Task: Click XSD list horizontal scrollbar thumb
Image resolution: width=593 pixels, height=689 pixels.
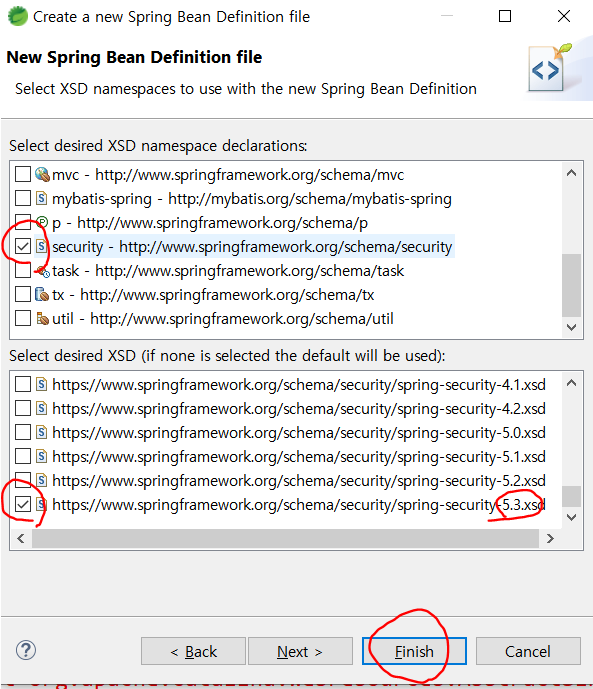Action: (x=286, y=538)
